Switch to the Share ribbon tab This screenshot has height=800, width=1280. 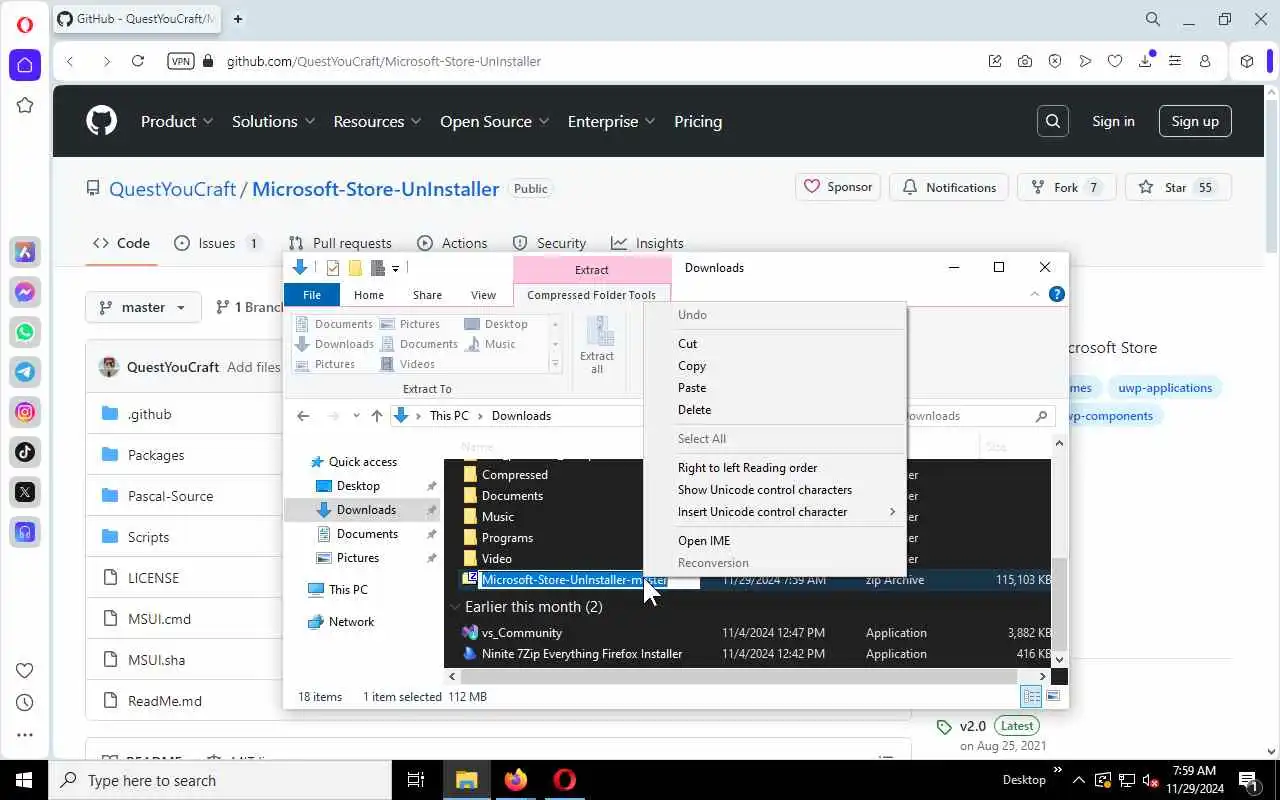427,295
